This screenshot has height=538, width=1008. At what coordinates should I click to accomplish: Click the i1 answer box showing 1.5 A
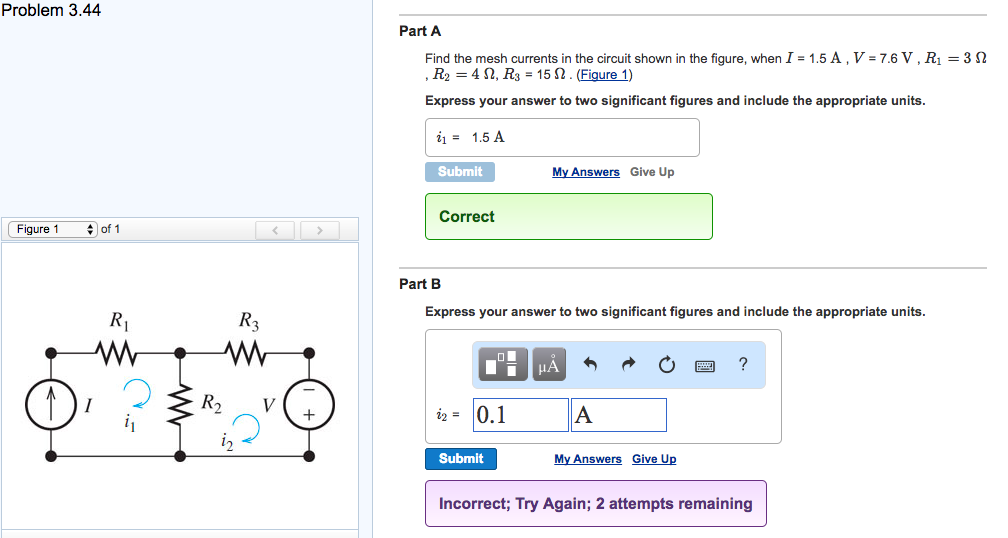coord(562,138)
